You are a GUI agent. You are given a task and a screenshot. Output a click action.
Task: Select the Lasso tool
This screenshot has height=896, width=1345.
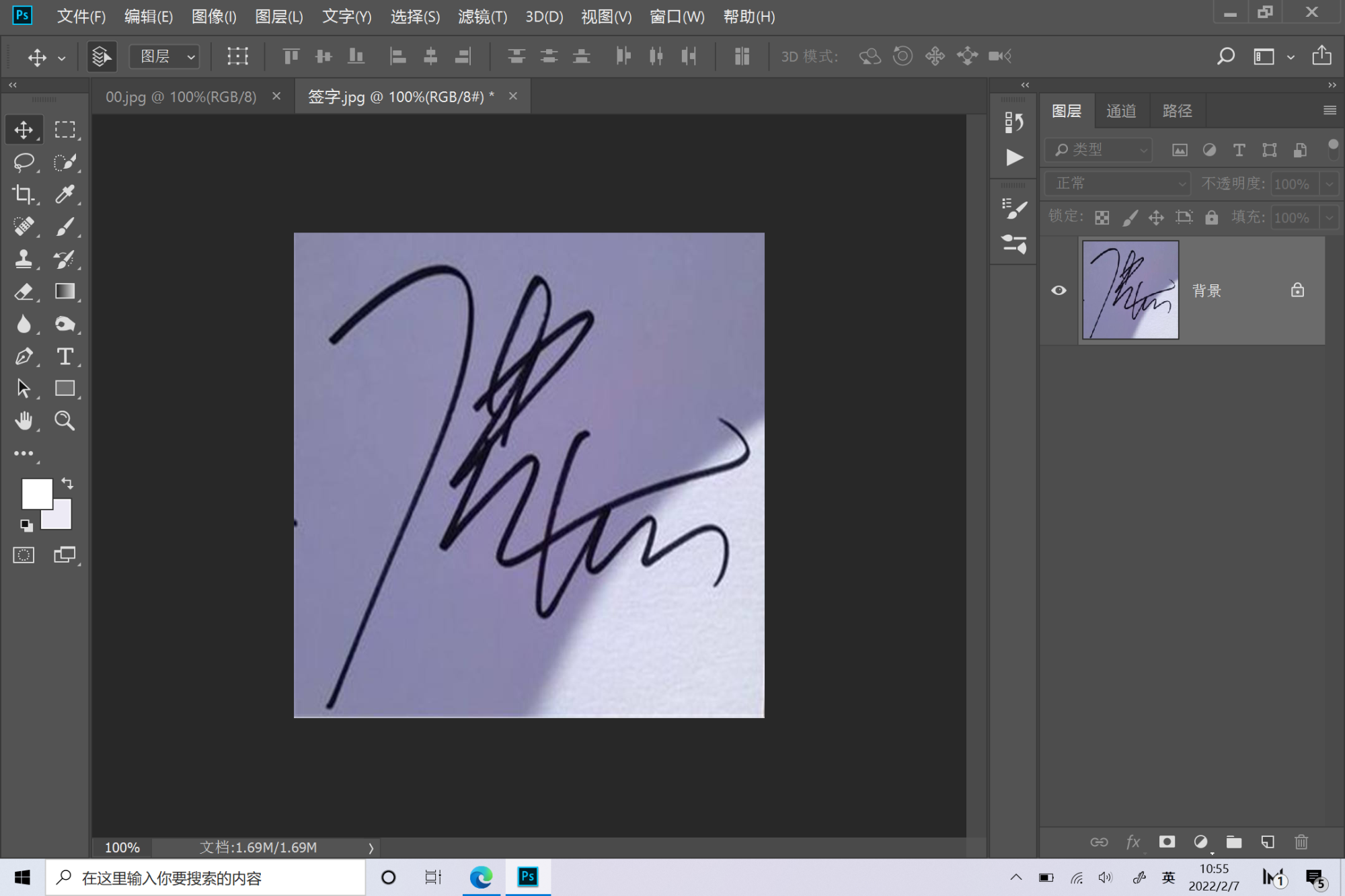[24, 162]
